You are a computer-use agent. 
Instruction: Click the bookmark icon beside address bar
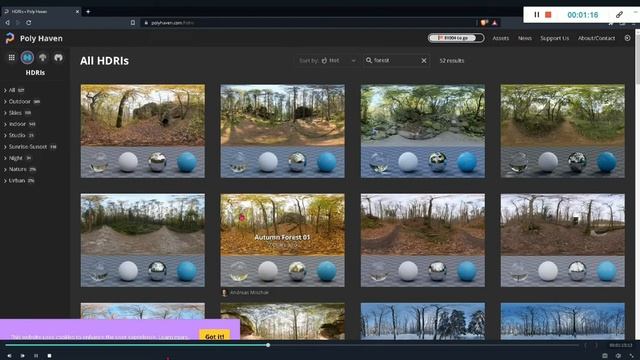point(133,23)
